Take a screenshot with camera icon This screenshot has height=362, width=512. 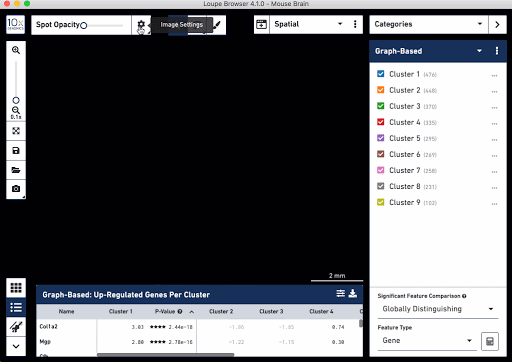(x=16, y=189)
